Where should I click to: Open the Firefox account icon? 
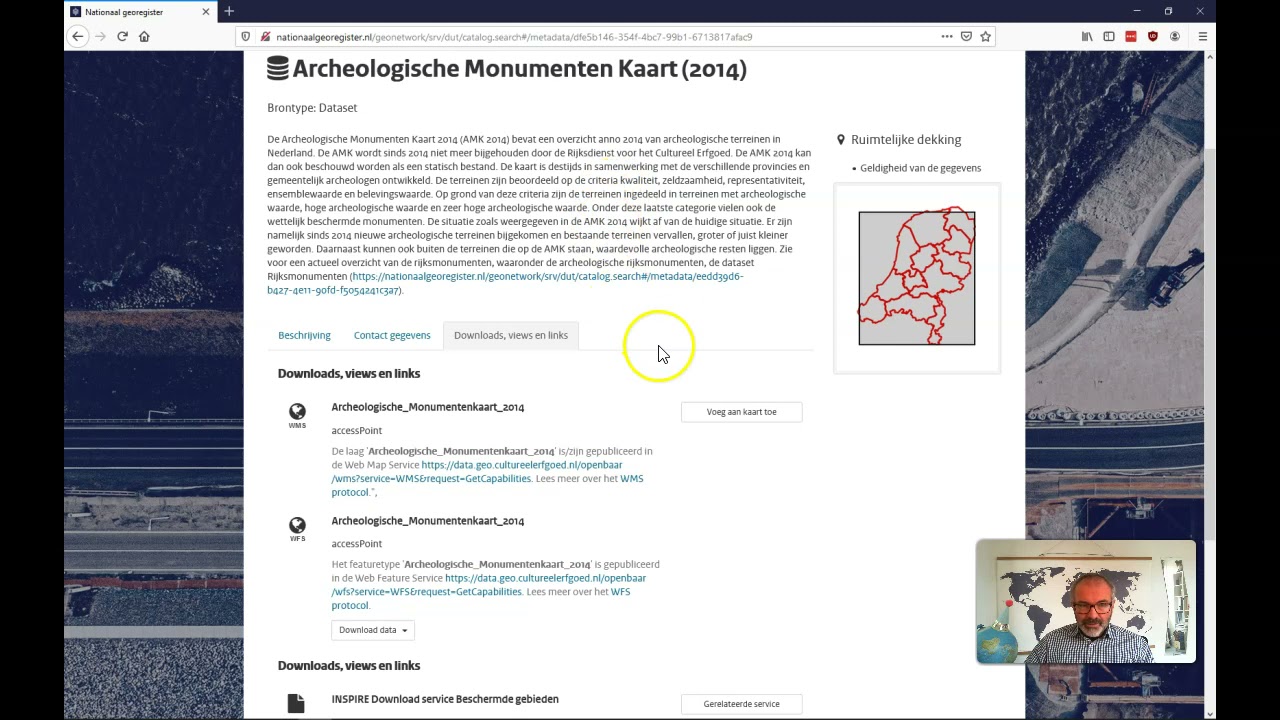1175,36
